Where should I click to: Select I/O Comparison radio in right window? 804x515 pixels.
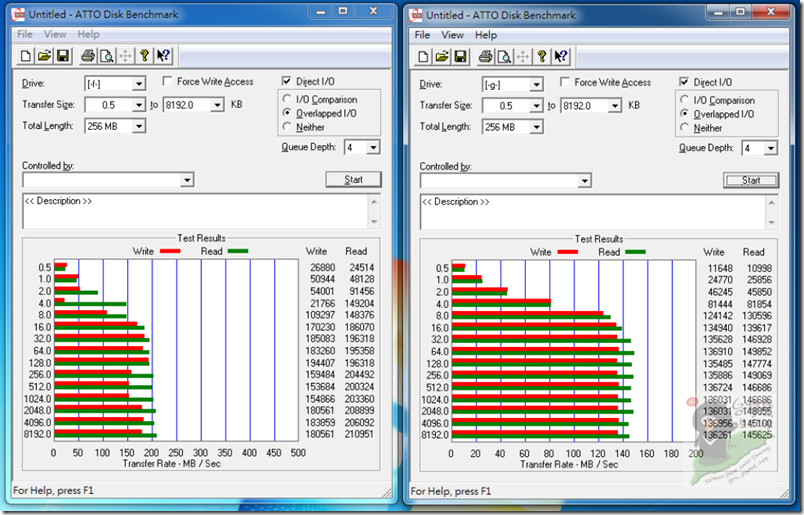pyautogui.click(x=684, y=100)
